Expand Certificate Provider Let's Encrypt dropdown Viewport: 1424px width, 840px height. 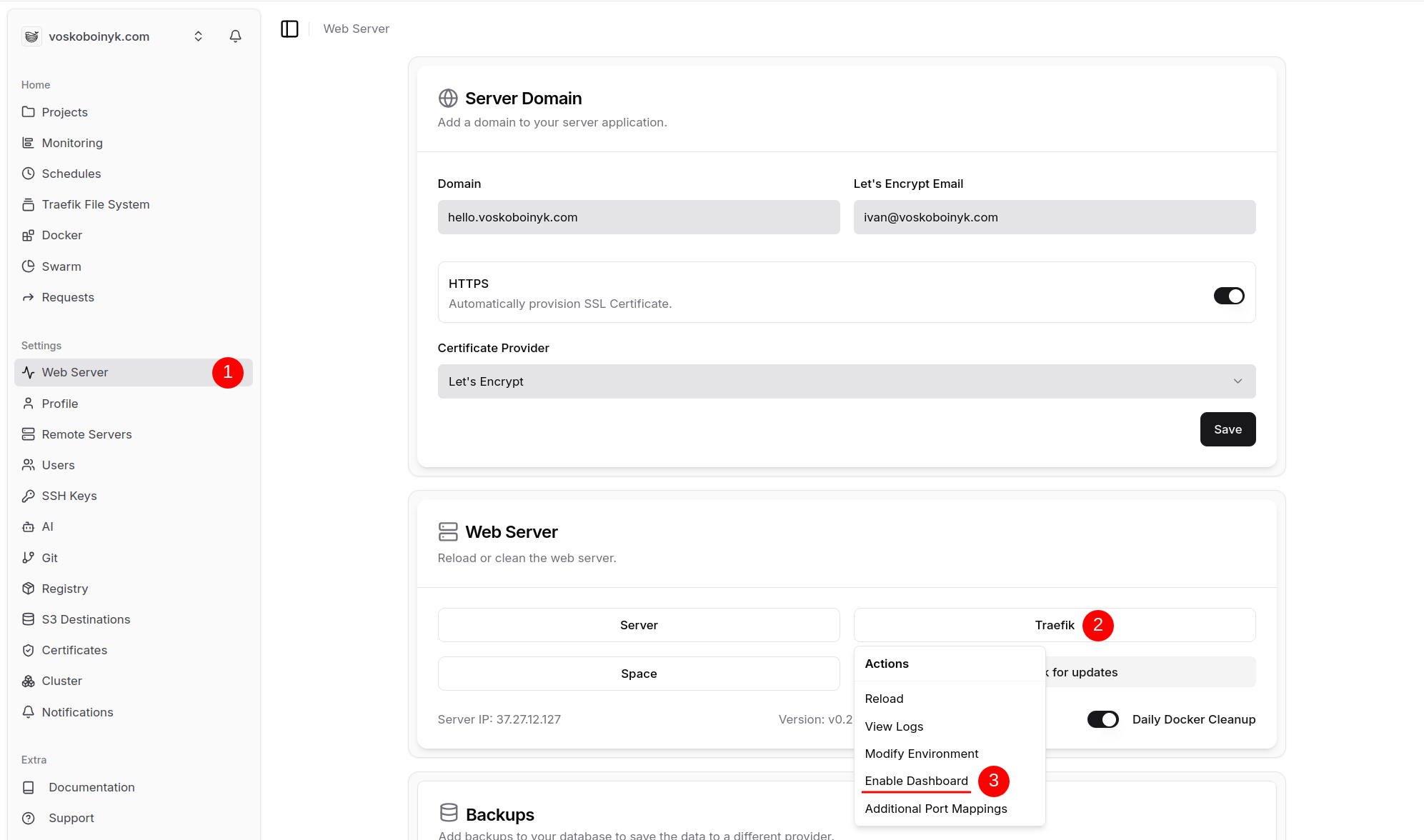(847, 381)
